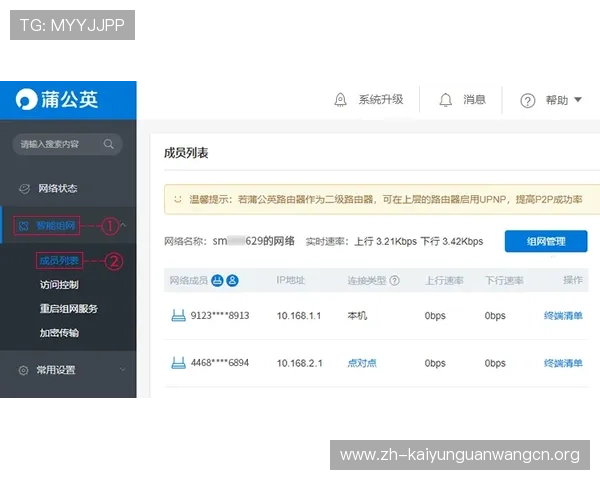Image resolution: width=600 pixels, height=480 pixels.
Task: Open 重启组网服务 submenu item
Action: click(x=69, y=309)
